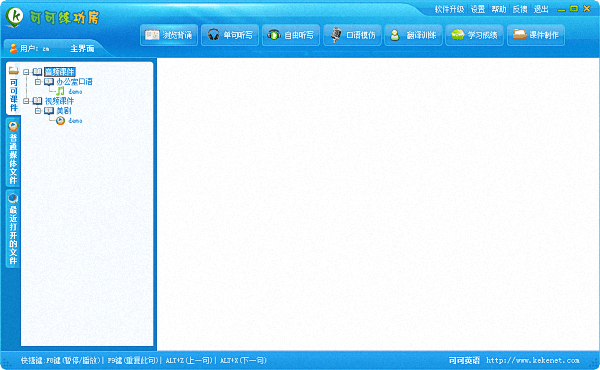Switch to 普通媒体文件 side tab
The image size is (600, 370).
(13, 153)
